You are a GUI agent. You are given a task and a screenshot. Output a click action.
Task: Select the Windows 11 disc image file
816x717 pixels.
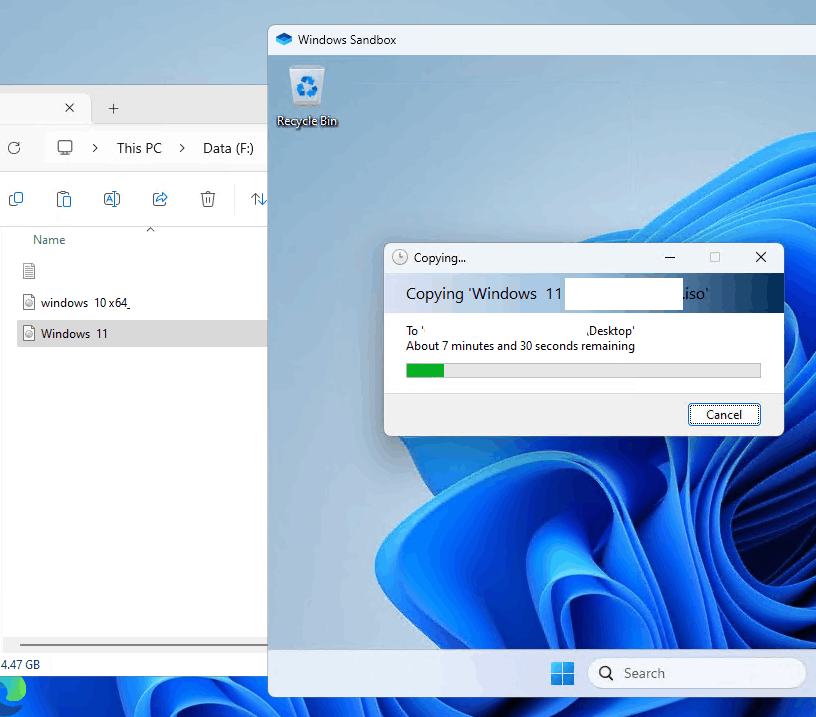pyautogui.click(x=142, y=334)
